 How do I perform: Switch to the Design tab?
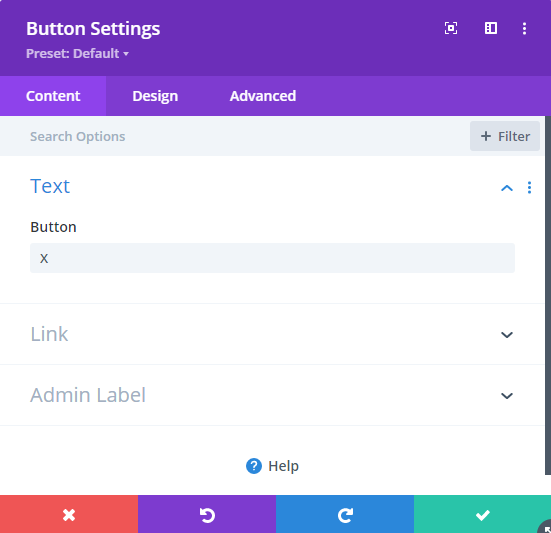(155, 96)
